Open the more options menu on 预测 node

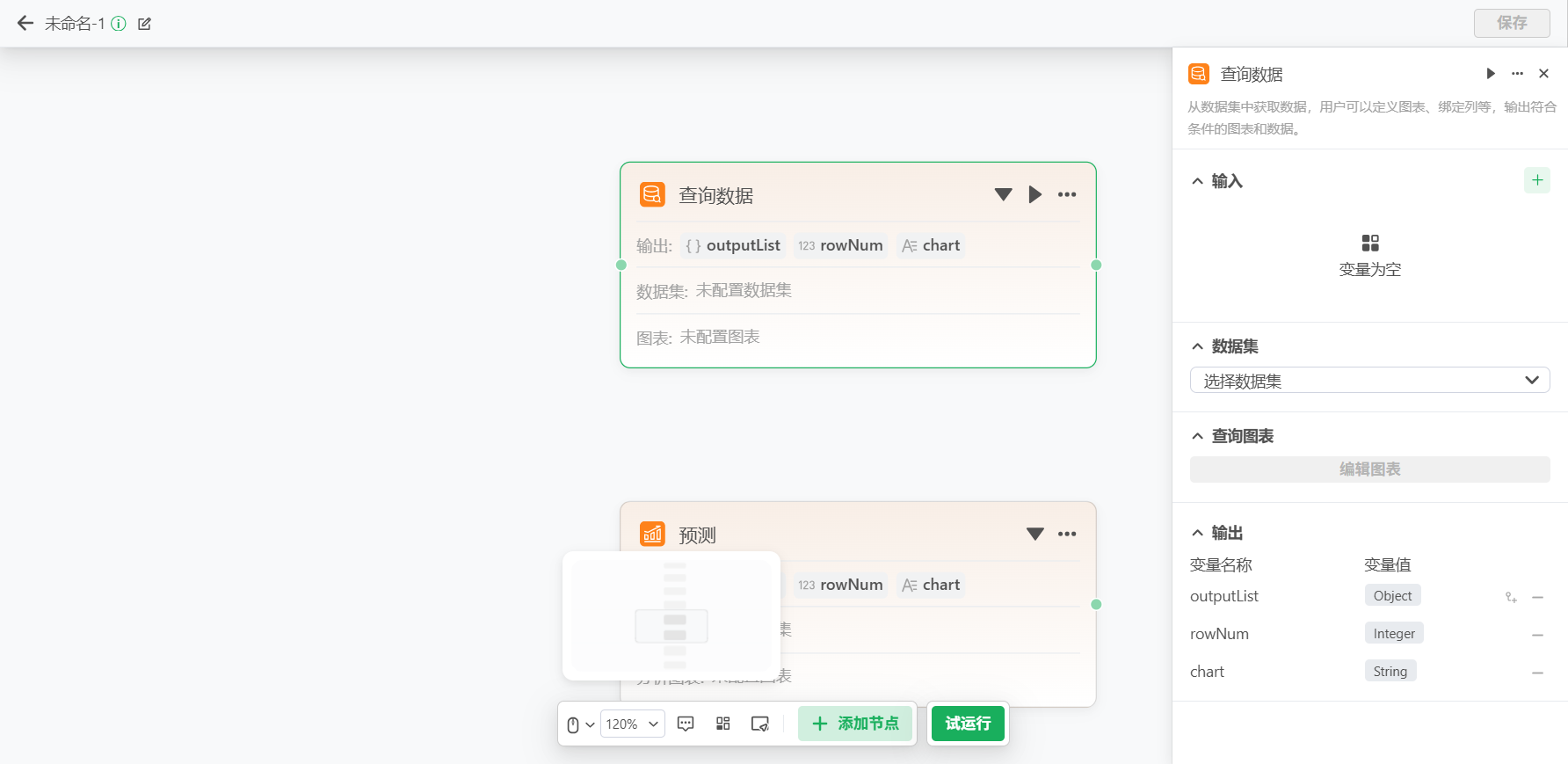tap(1067, 534)
